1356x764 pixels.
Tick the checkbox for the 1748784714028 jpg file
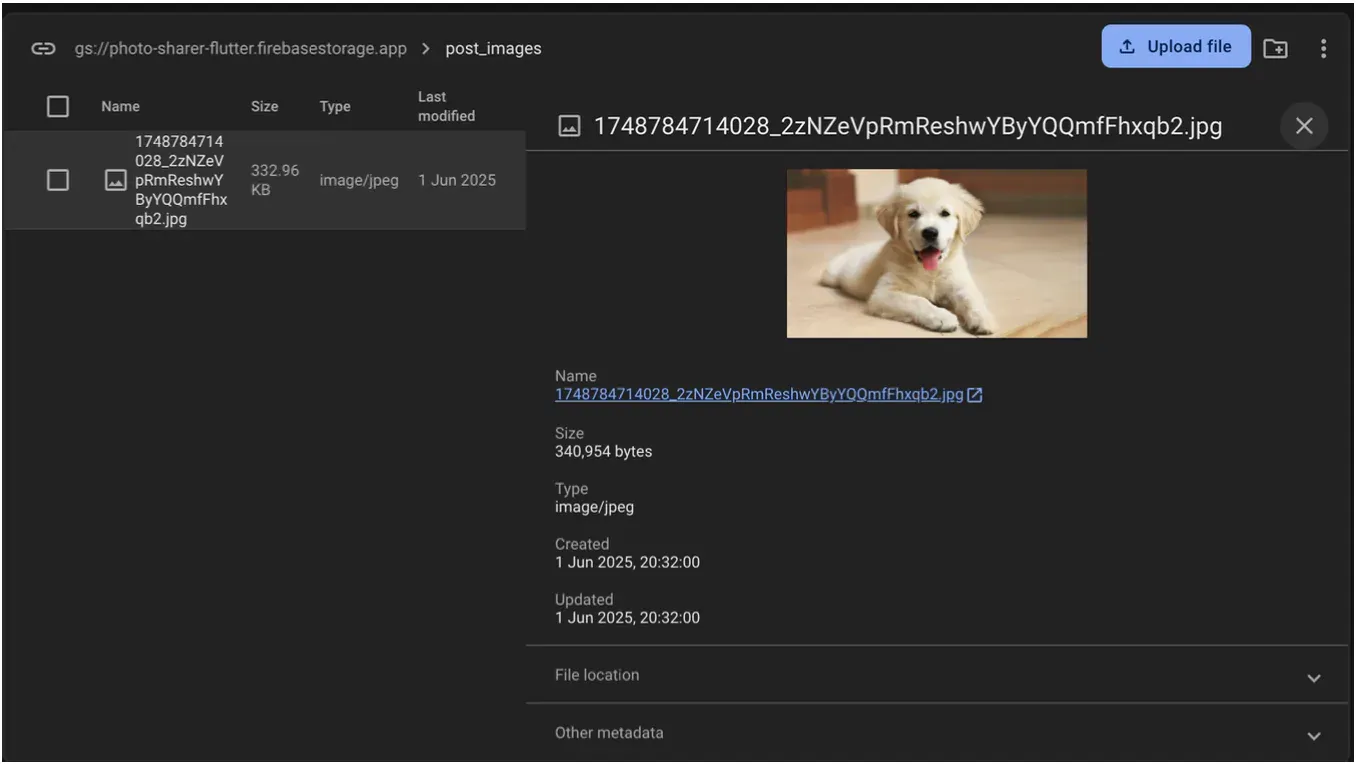click(x=58, y=180)
